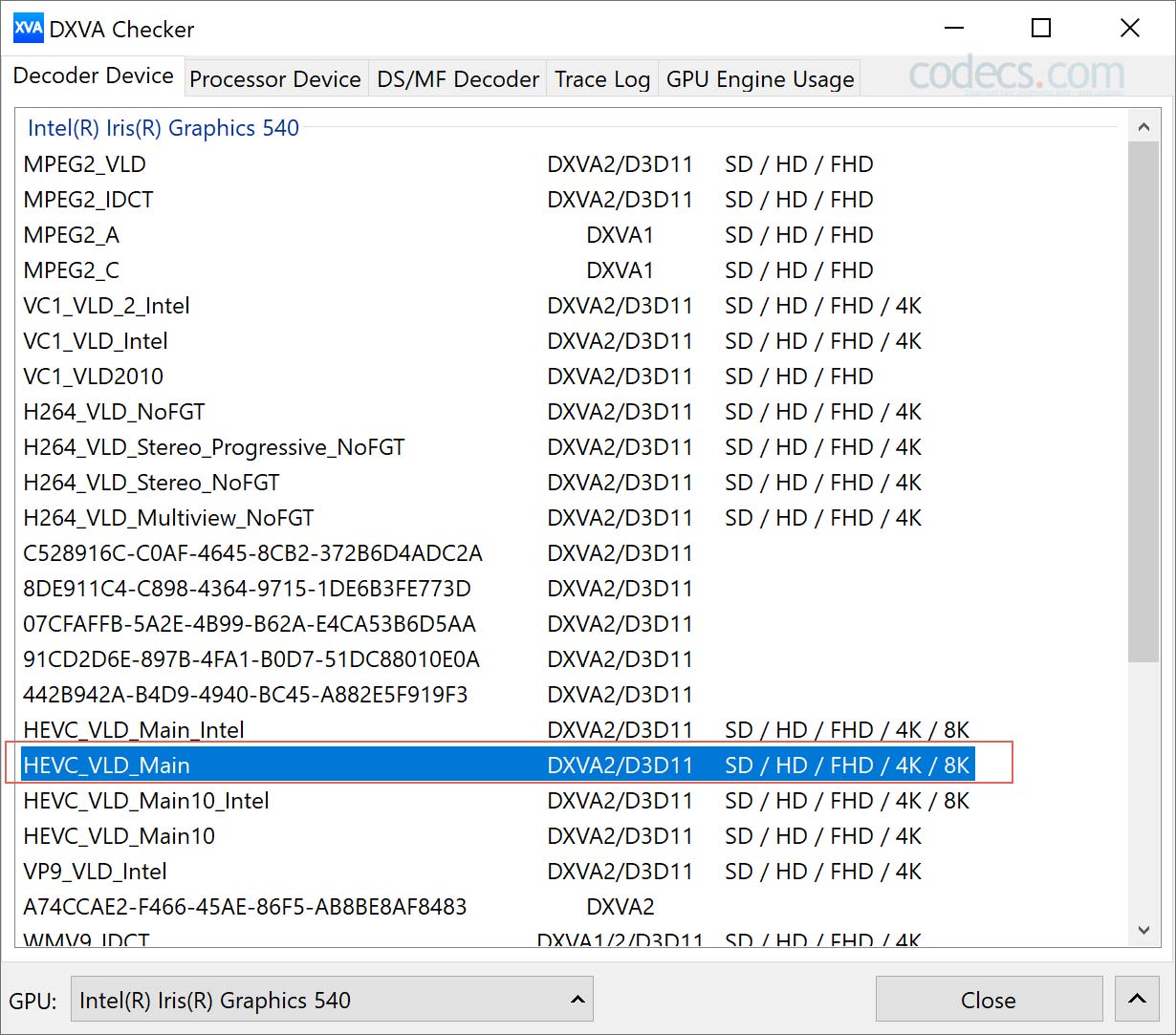Click the Intel(R) Iris(R) Graphics 540 group header
1176x1035 pixels.
[163, 128]
